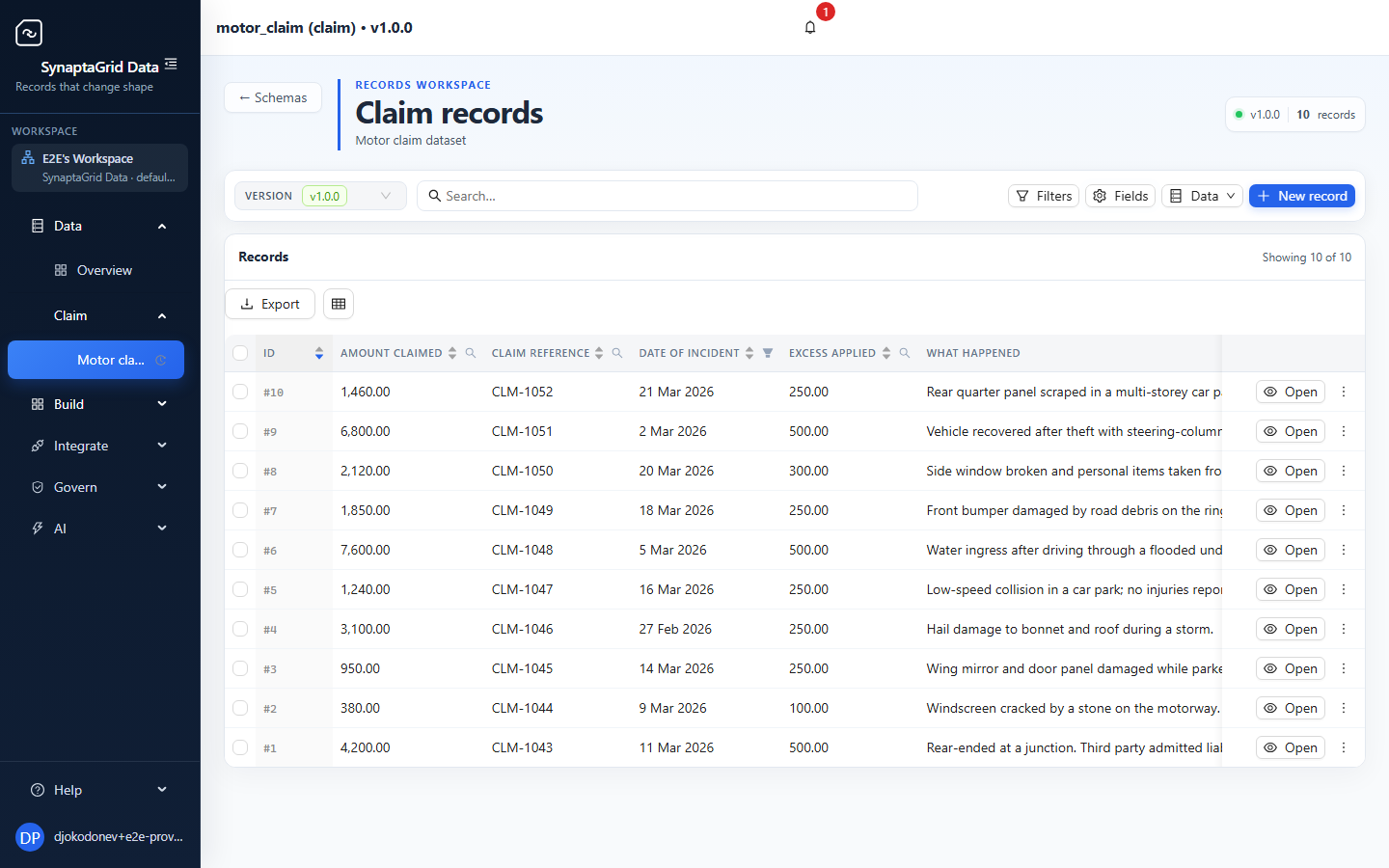Open the Filters panel
The image size is (1389, 868).
(1044, 196)
